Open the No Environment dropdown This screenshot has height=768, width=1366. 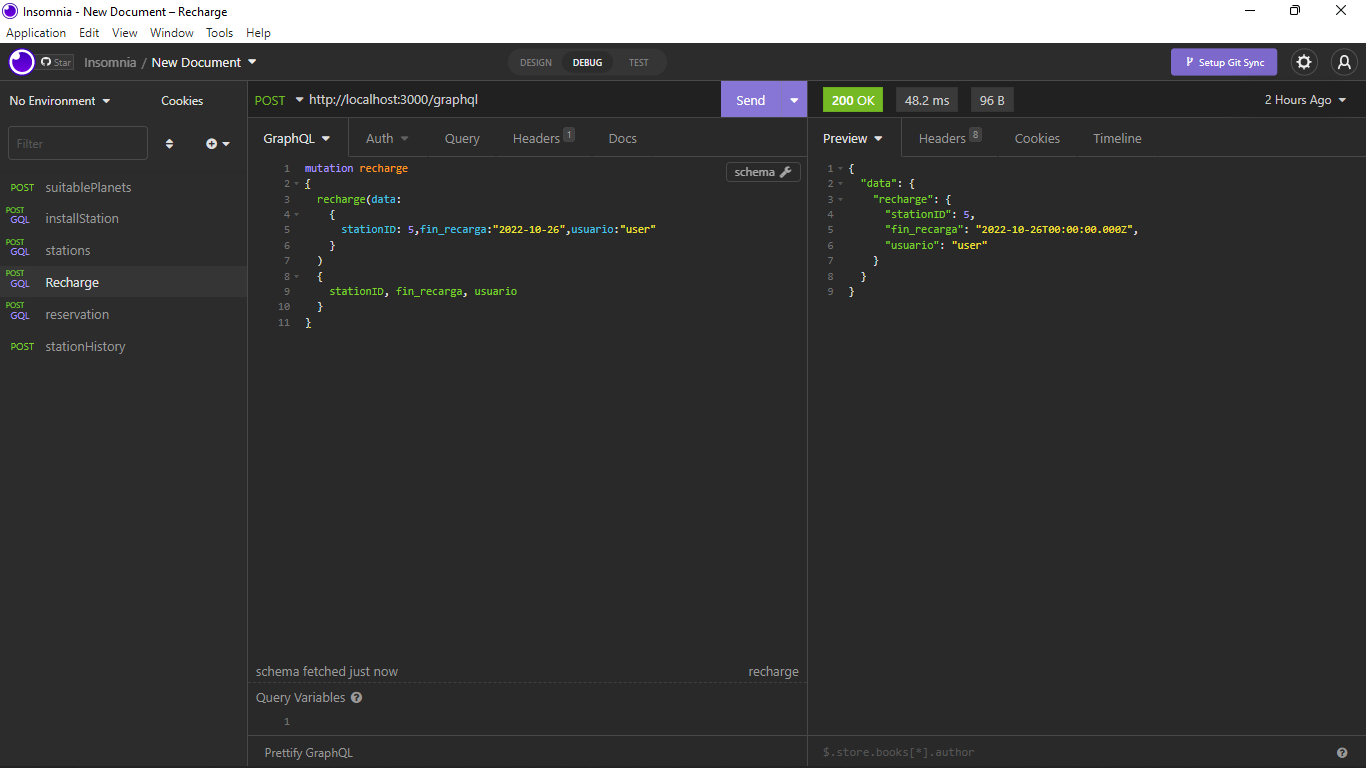pos(60,101)
